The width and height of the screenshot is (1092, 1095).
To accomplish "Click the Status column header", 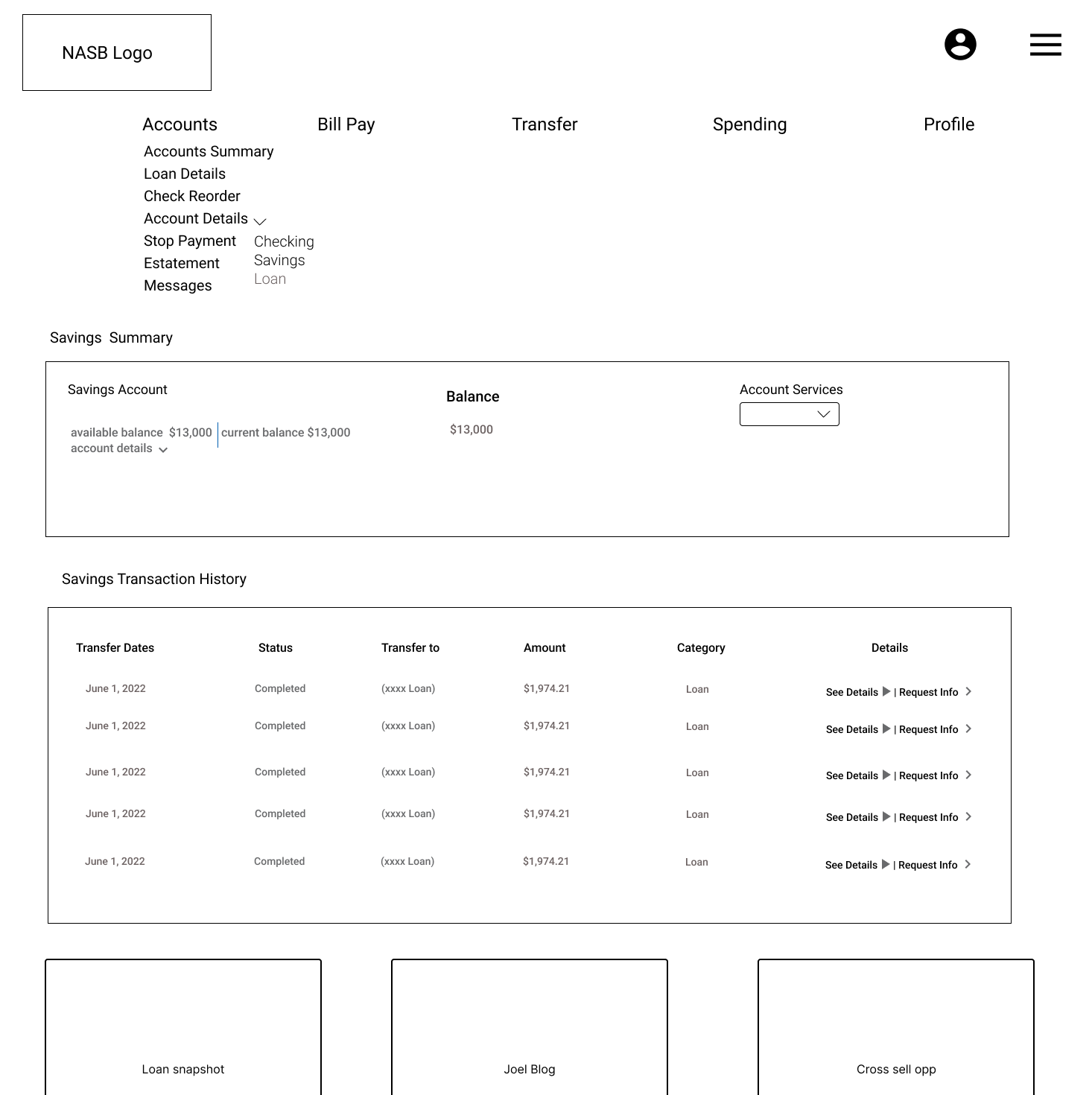I will [x=276, y=648].
